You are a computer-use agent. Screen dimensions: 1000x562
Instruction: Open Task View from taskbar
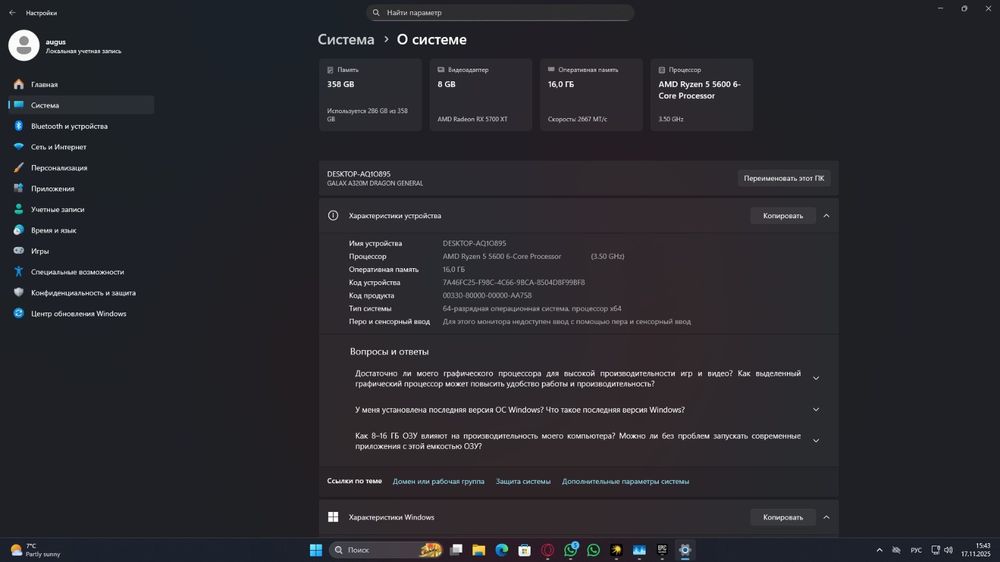click(456, 550)
